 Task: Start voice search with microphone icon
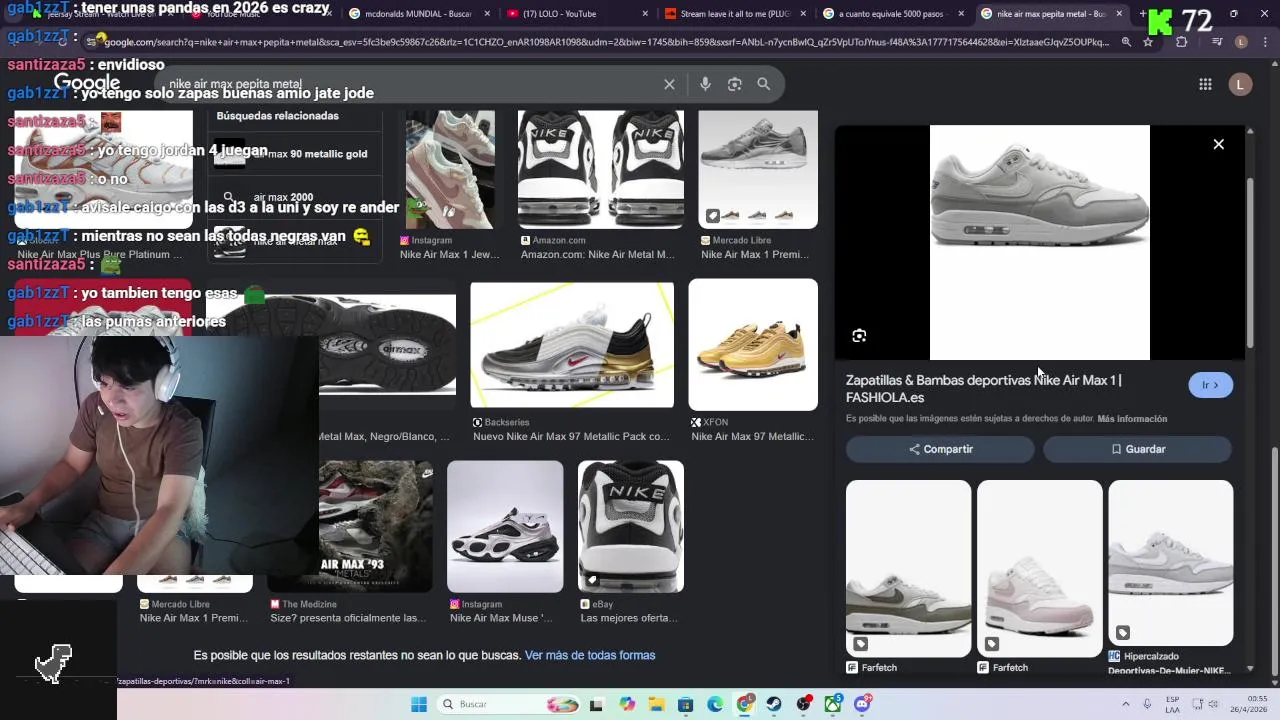(x=705, y=84)
